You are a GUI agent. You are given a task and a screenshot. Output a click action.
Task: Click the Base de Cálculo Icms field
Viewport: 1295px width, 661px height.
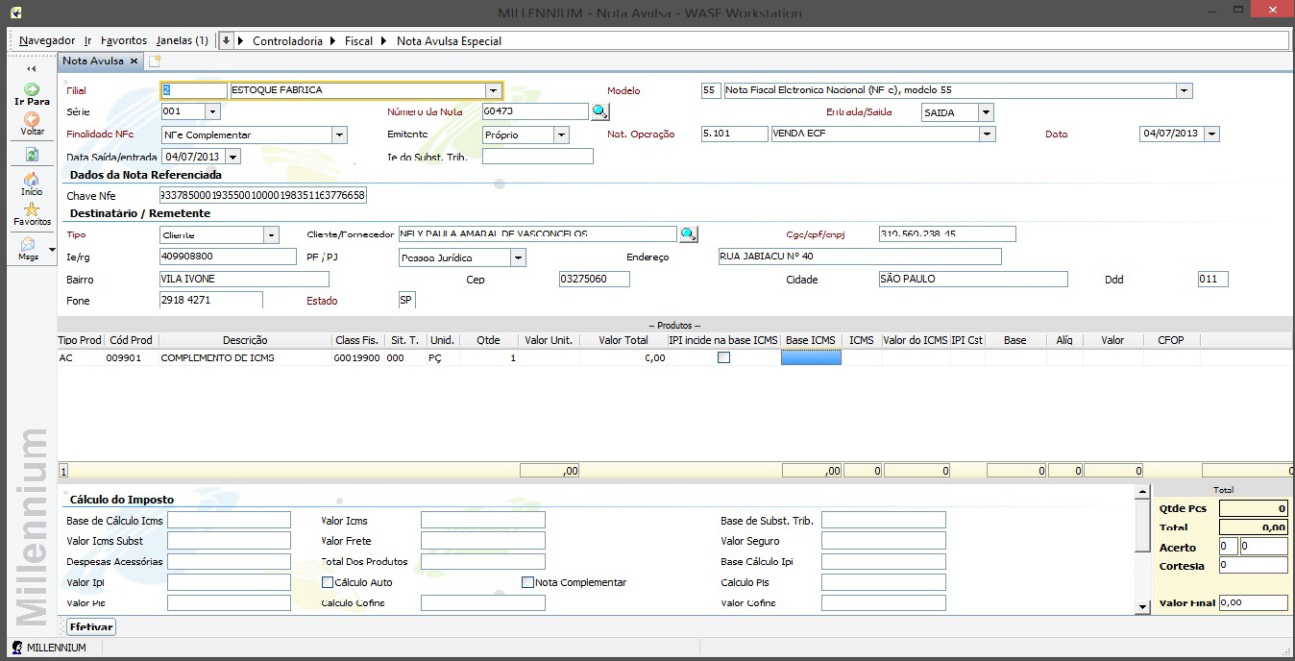[229, 520]
